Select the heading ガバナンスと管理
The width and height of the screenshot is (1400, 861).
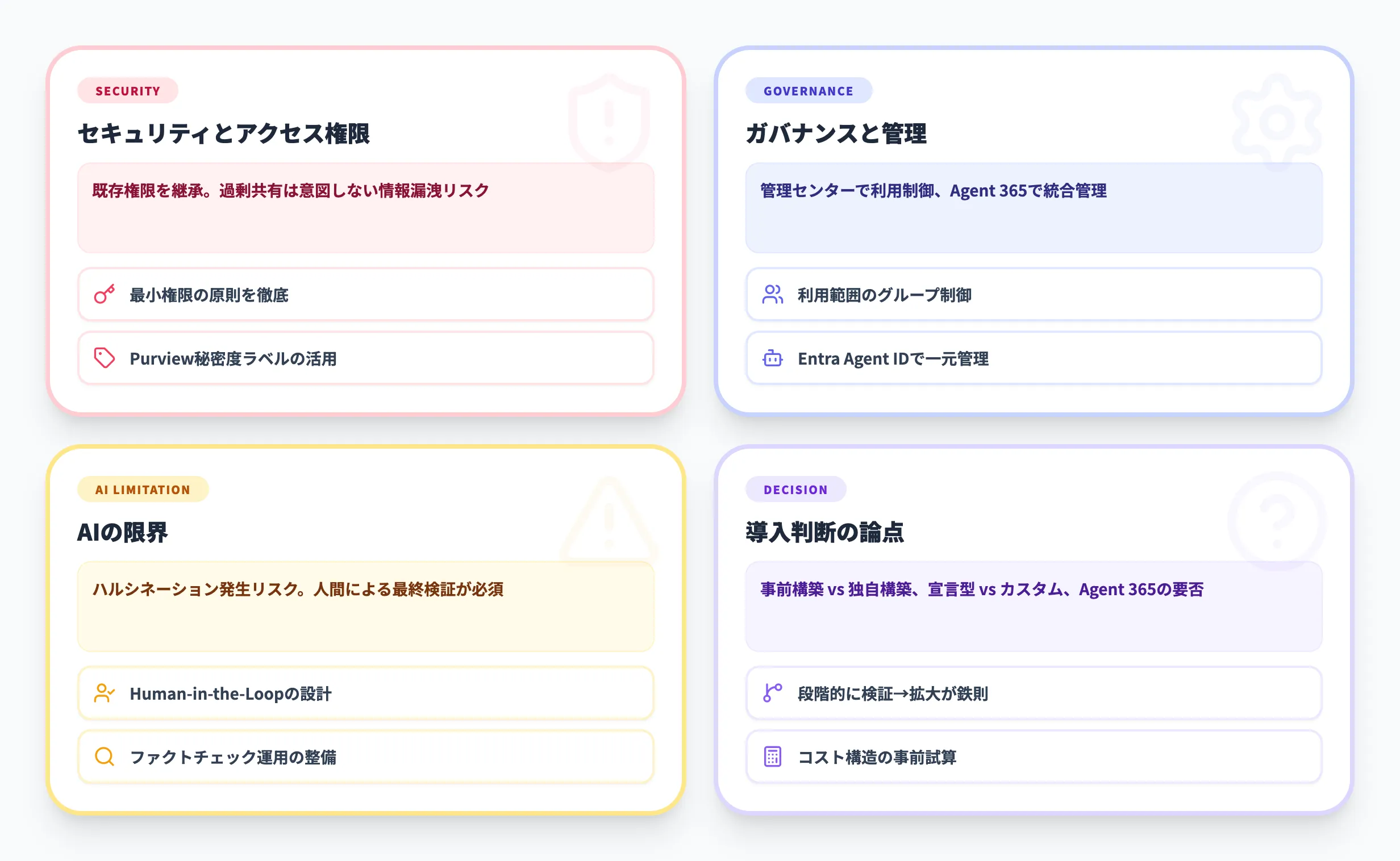836,134
